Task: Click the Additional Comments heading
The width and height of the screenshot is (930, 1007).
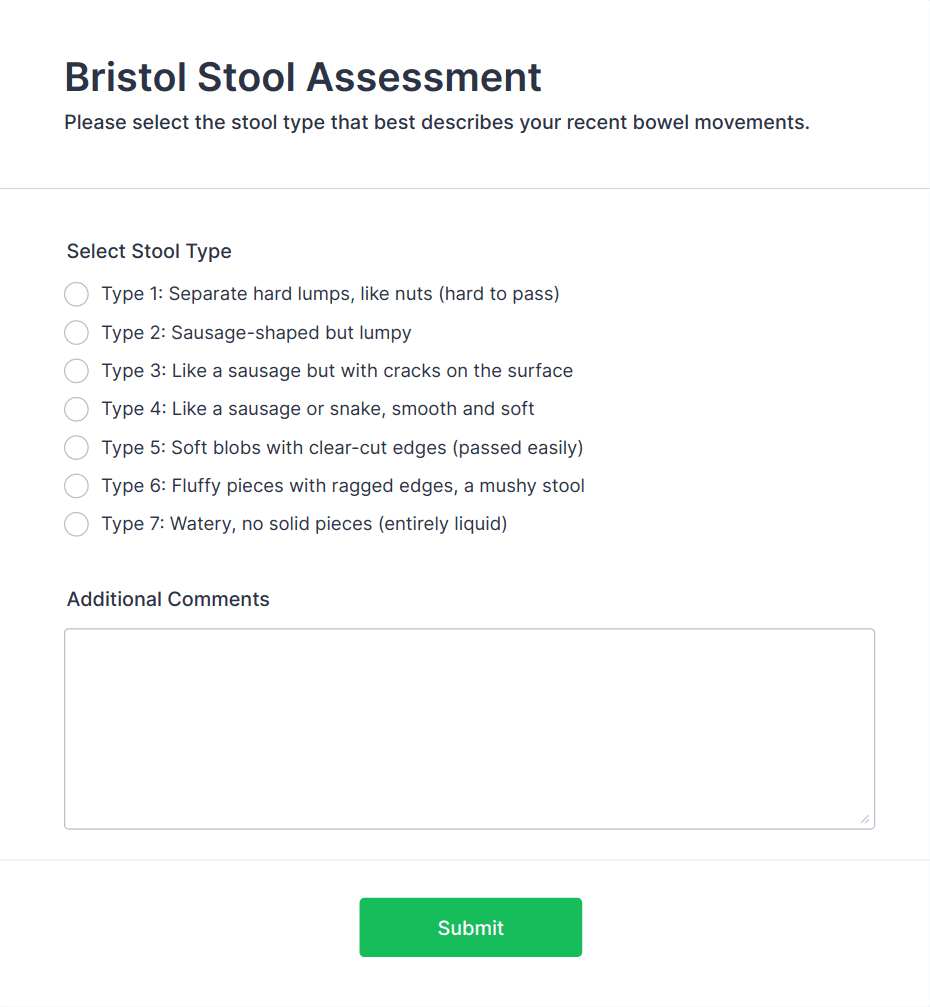Action: [167, 599]
